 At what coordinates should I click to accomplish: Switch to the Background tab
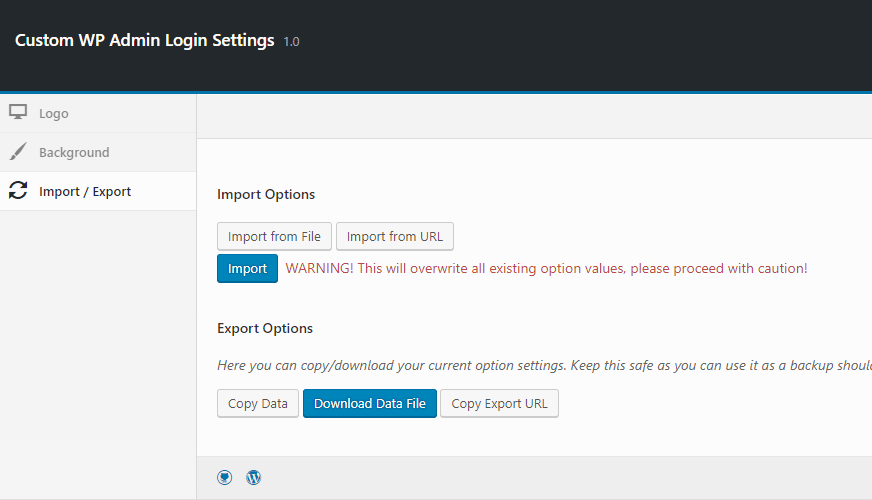(98, 152)
